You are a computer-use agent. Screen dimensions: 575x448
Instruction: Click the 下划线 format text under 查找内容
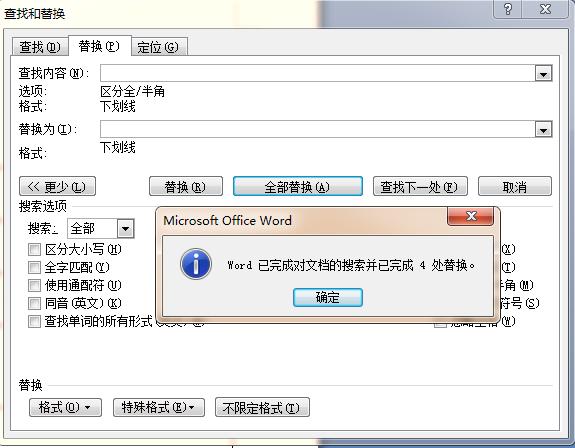point(118,106)
